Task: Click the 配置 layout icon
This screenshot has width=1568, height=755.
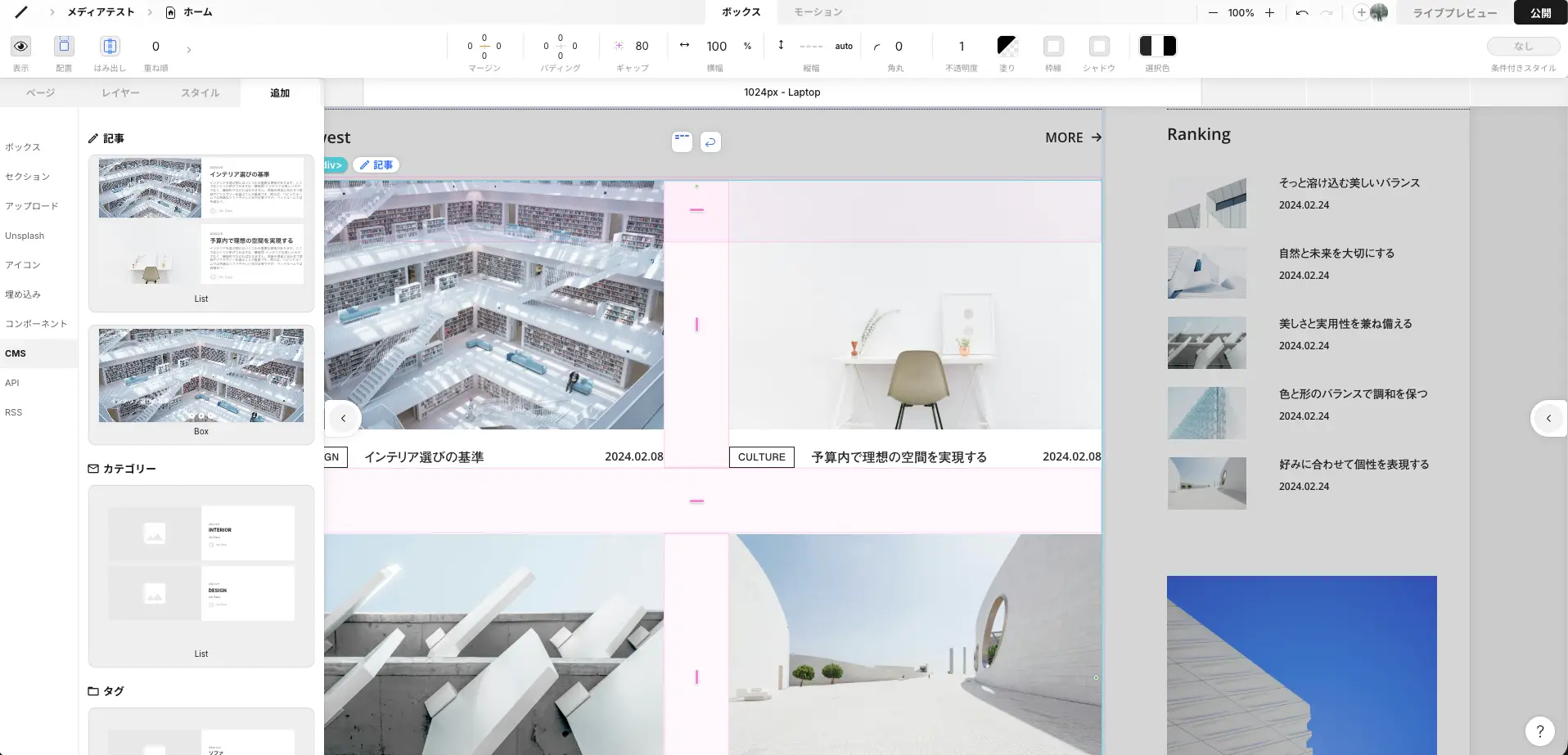Action: tap(64, 47)
